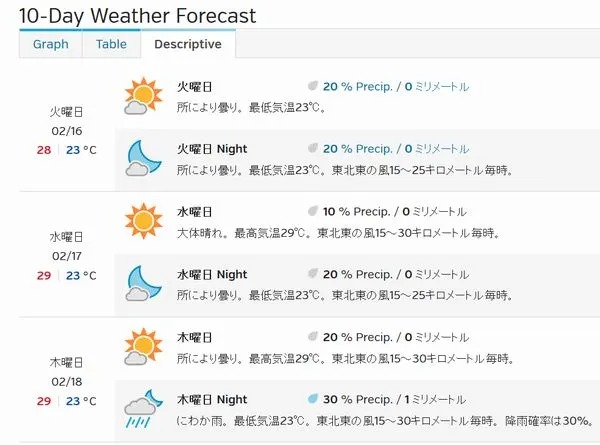Click the rain shower icon for 木曜日 Night
This screenshot has height=445, width=600.
[x=143, y=409]
